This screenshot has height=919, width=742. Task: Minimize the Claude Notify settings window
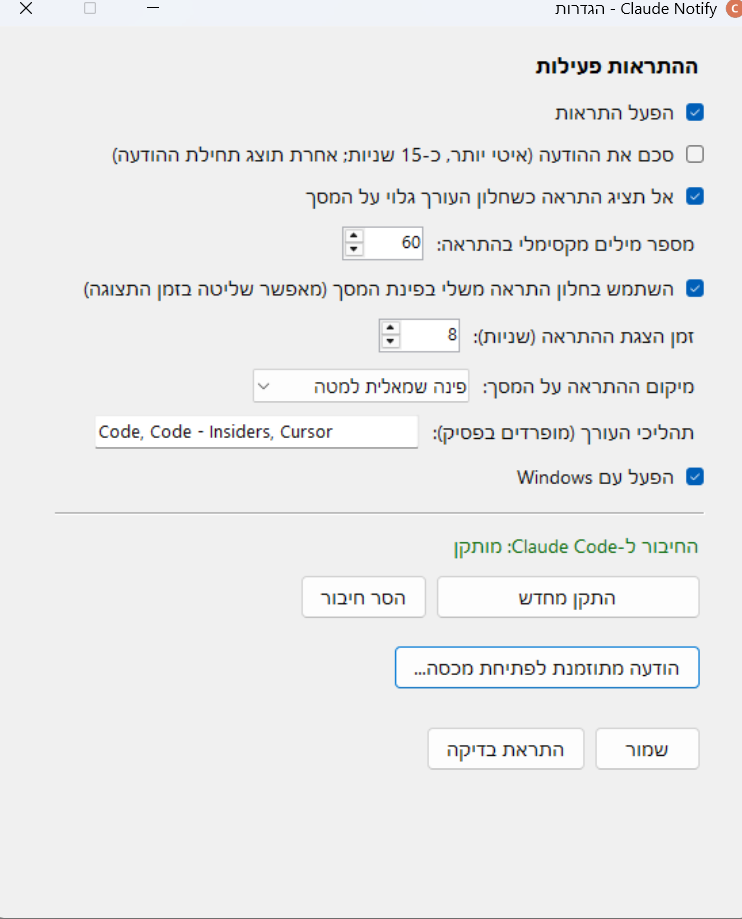tap(153, 8)
